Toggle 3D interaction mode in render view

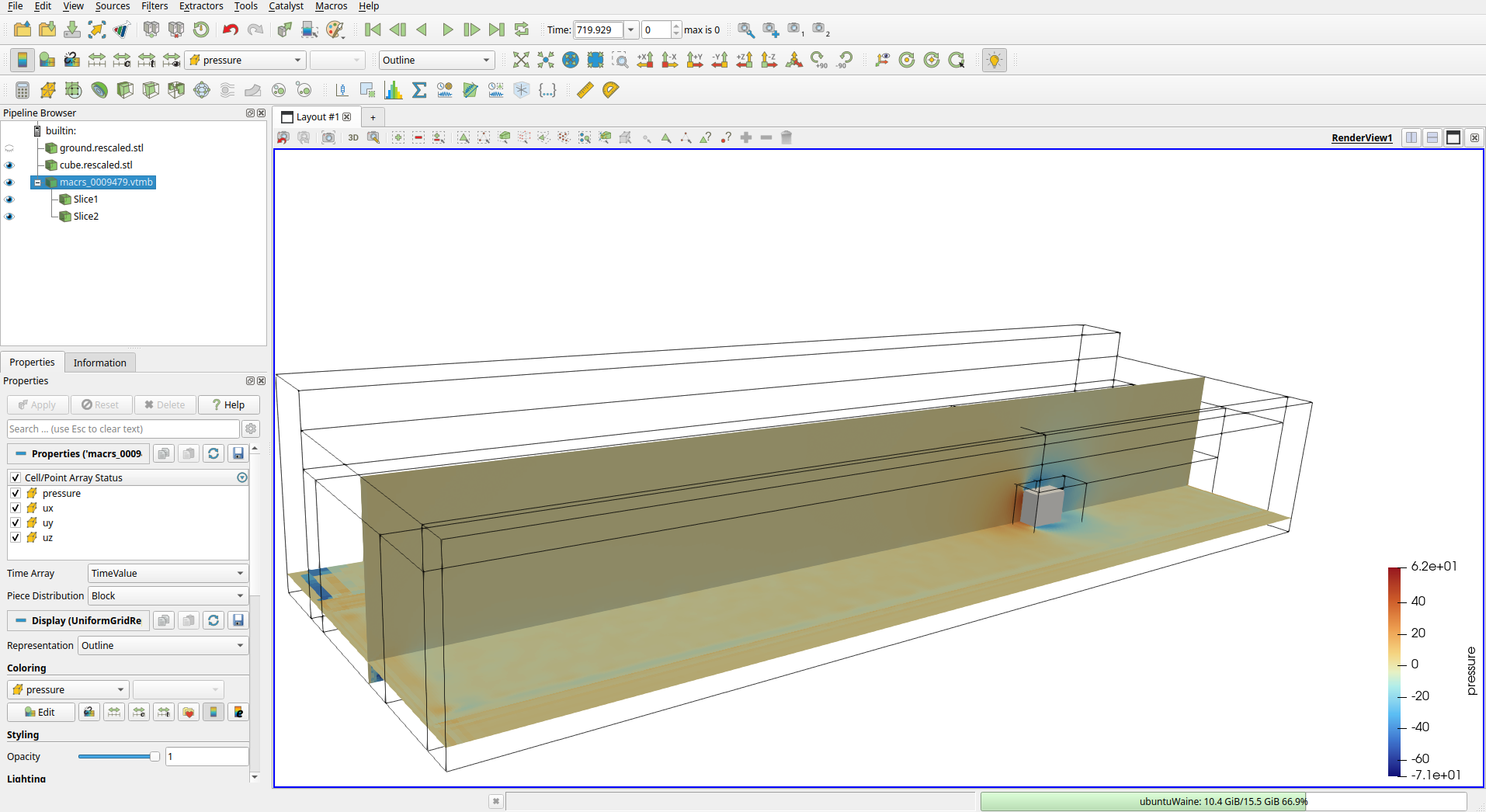(x=353, y=137)
